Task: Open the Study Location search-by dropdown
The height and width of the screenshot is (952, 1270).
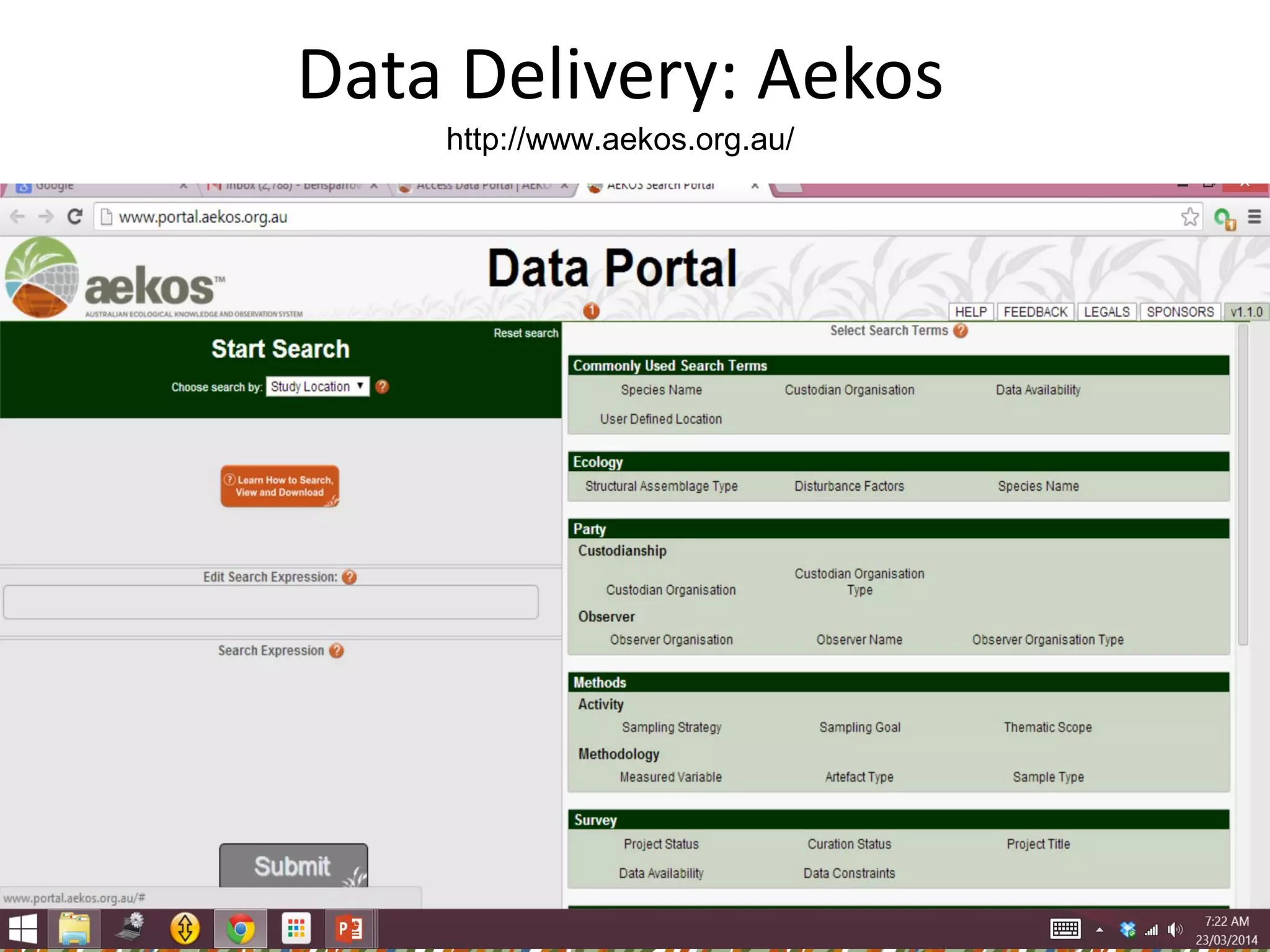Action: coord(317,387)
